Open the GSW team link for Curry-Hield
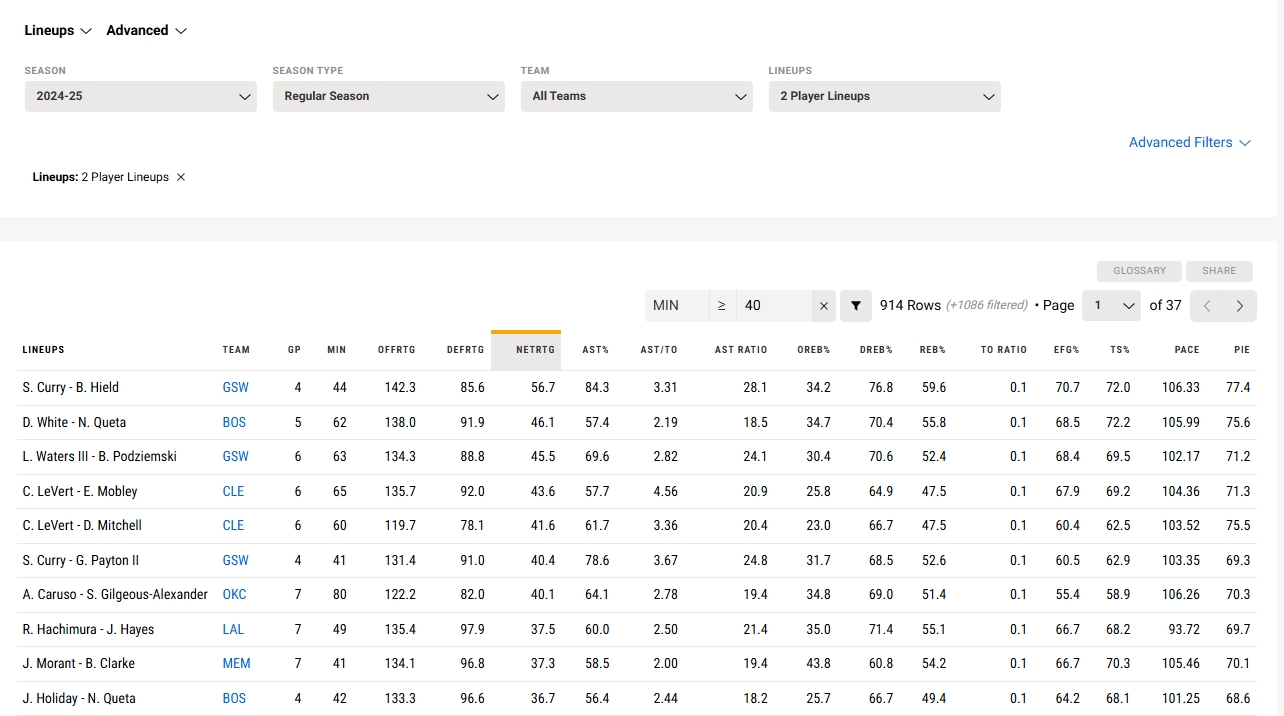The height and width of the screenshot is (716, 1284). pyautogui.click(x=236, y=388)
